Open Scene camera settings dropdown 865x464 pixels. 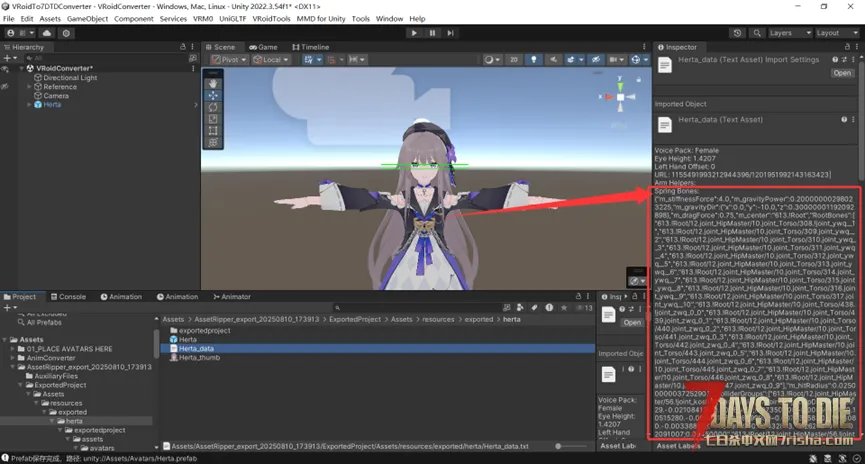pyautogui.click(x=616, y=60)
